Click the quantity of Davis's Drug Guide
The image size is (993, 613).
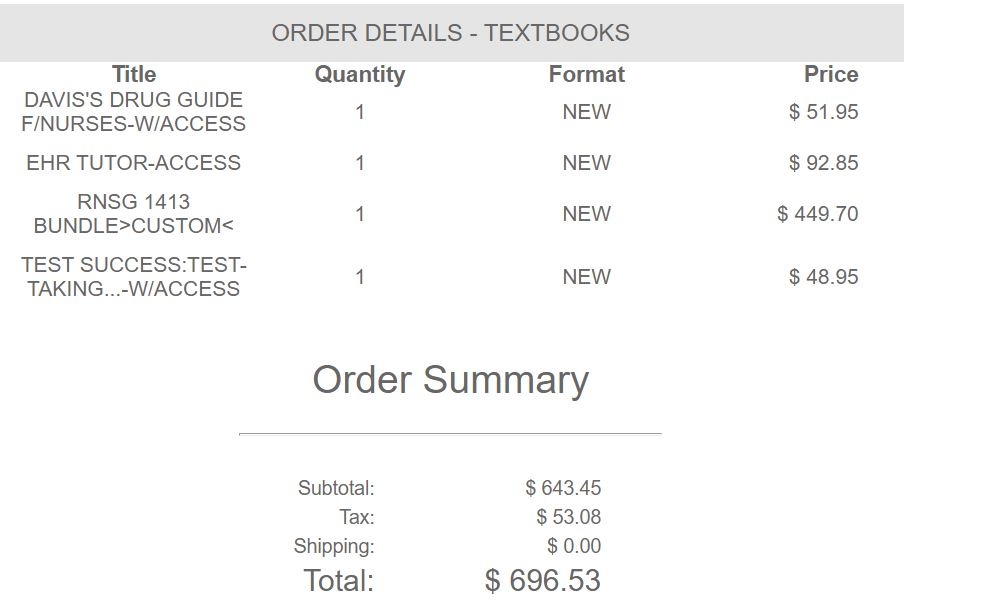[x=360, y=112]
